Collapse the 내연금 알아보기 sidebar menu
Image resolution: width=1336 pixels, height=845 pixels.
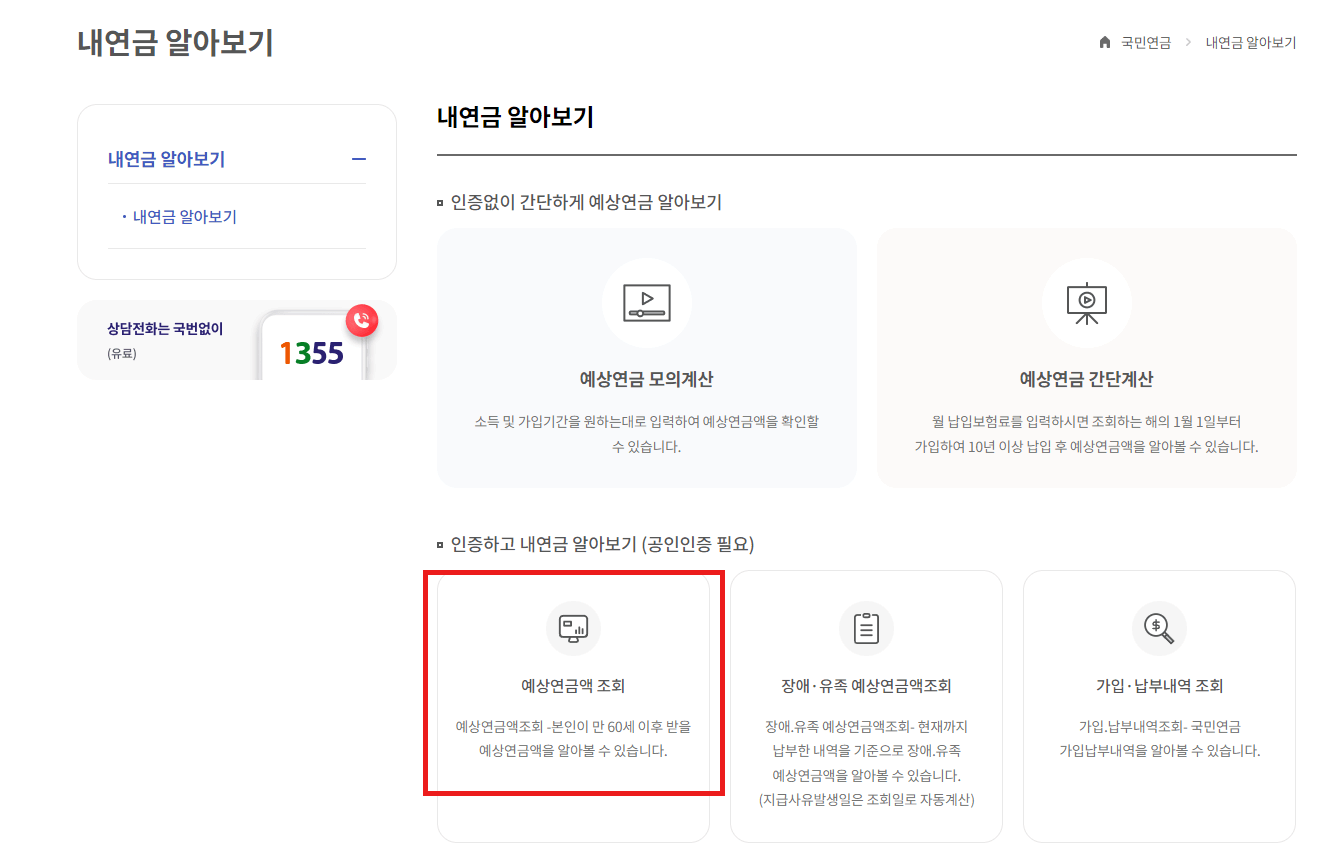[x=360, y=159]
